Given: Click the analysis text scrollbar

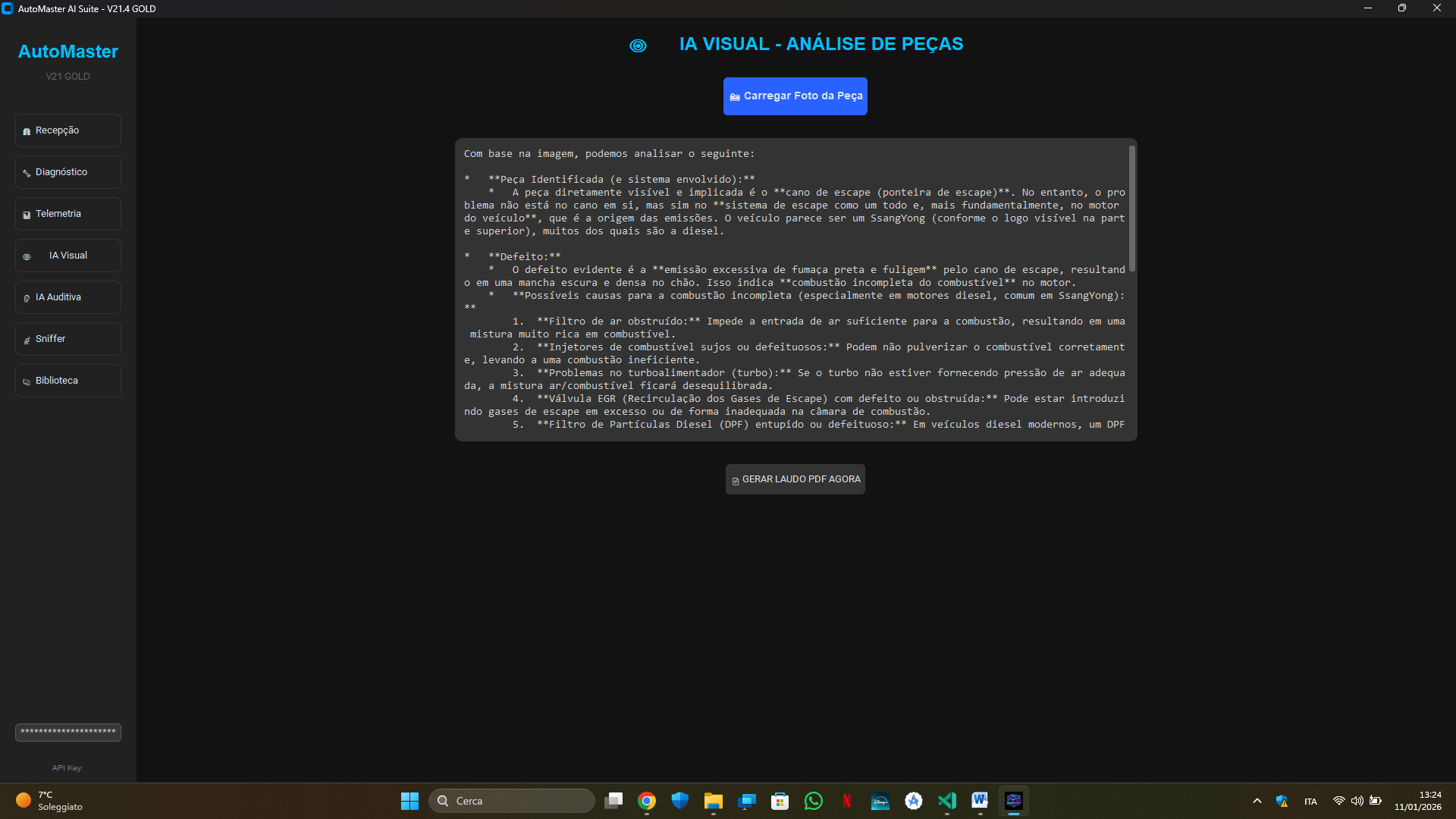Looking at the screenshot, I should (x=1131, y=209).
